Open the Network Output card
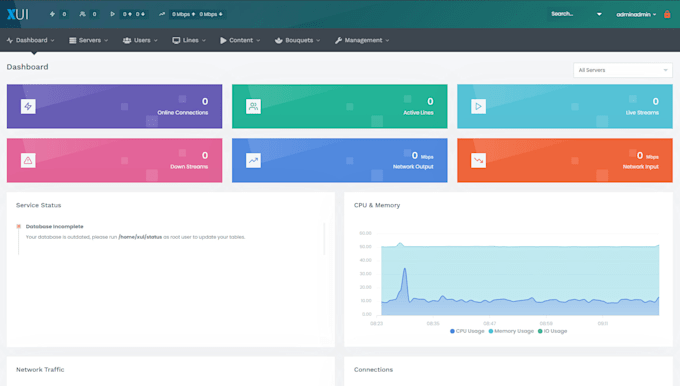This screenshot has width=680, height=386. pyautogui.click(x=340, y=160)
